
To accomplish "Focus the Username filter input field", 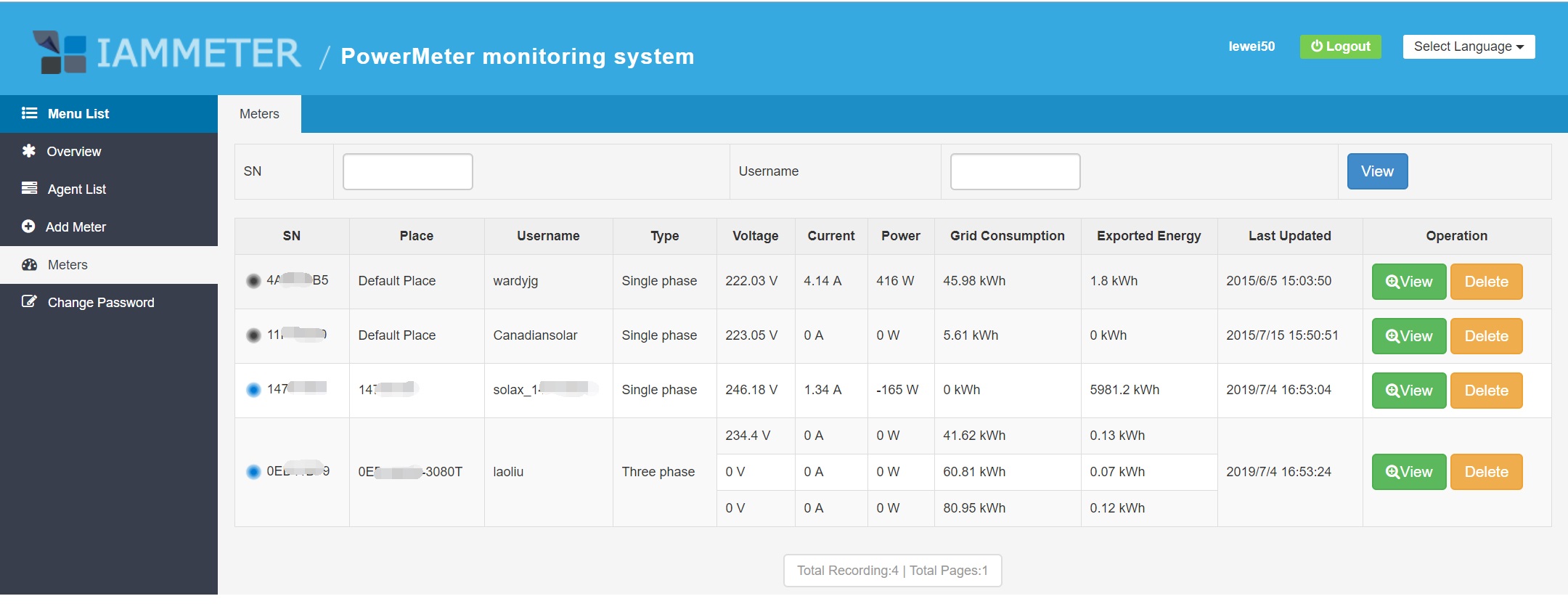I will [1014, 171].
